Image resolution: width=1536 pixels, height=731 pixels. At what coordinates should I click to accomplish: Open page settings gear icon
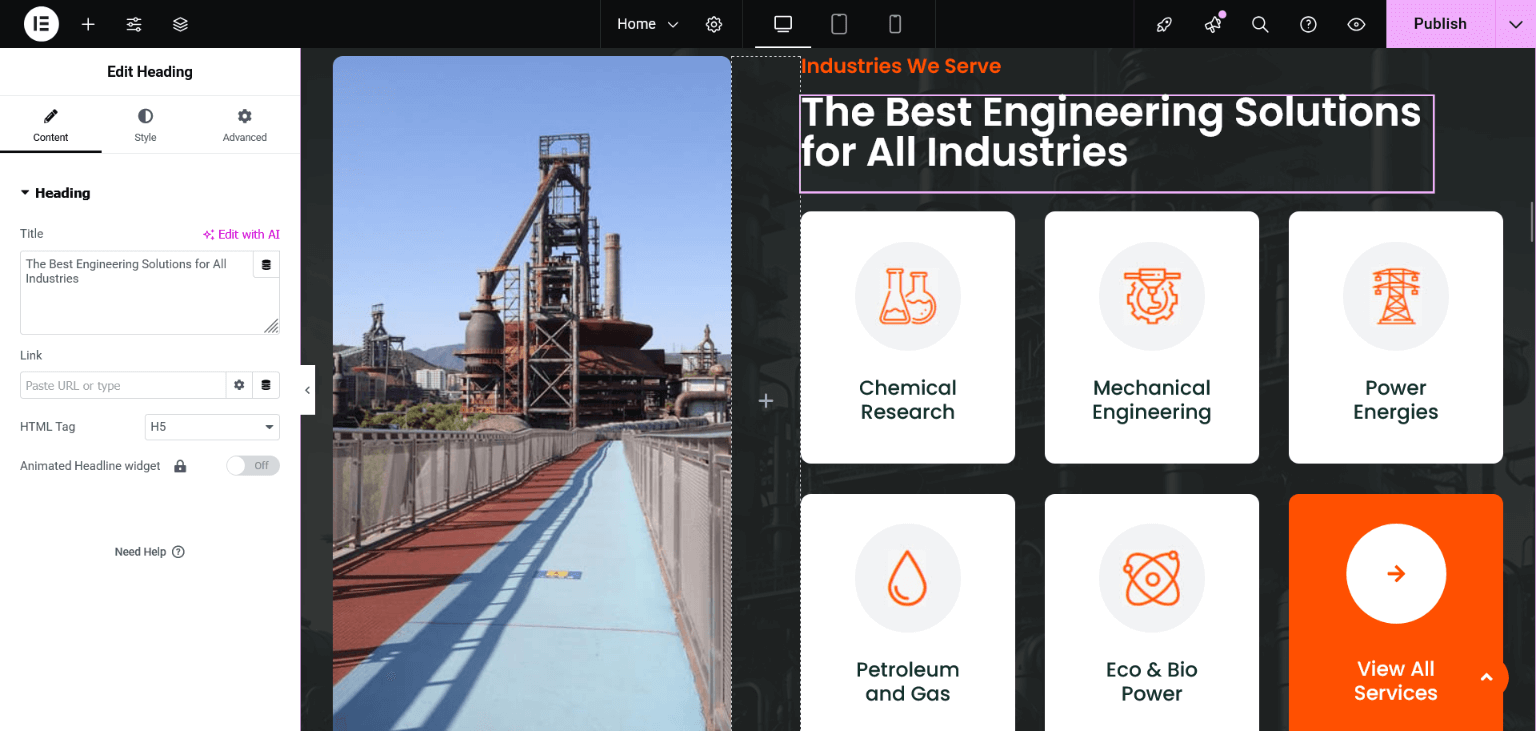click(x=714, y=24)
